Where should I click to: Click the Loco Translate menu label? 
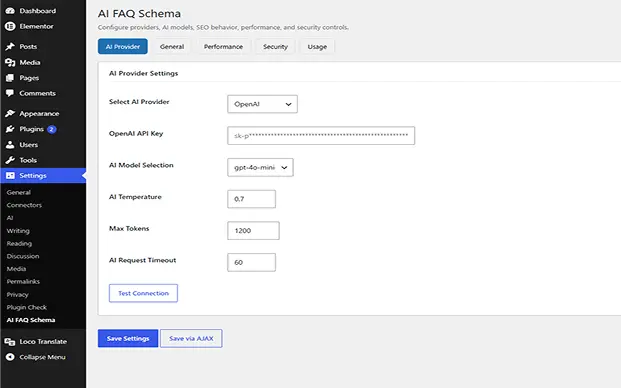click(43, 341)
